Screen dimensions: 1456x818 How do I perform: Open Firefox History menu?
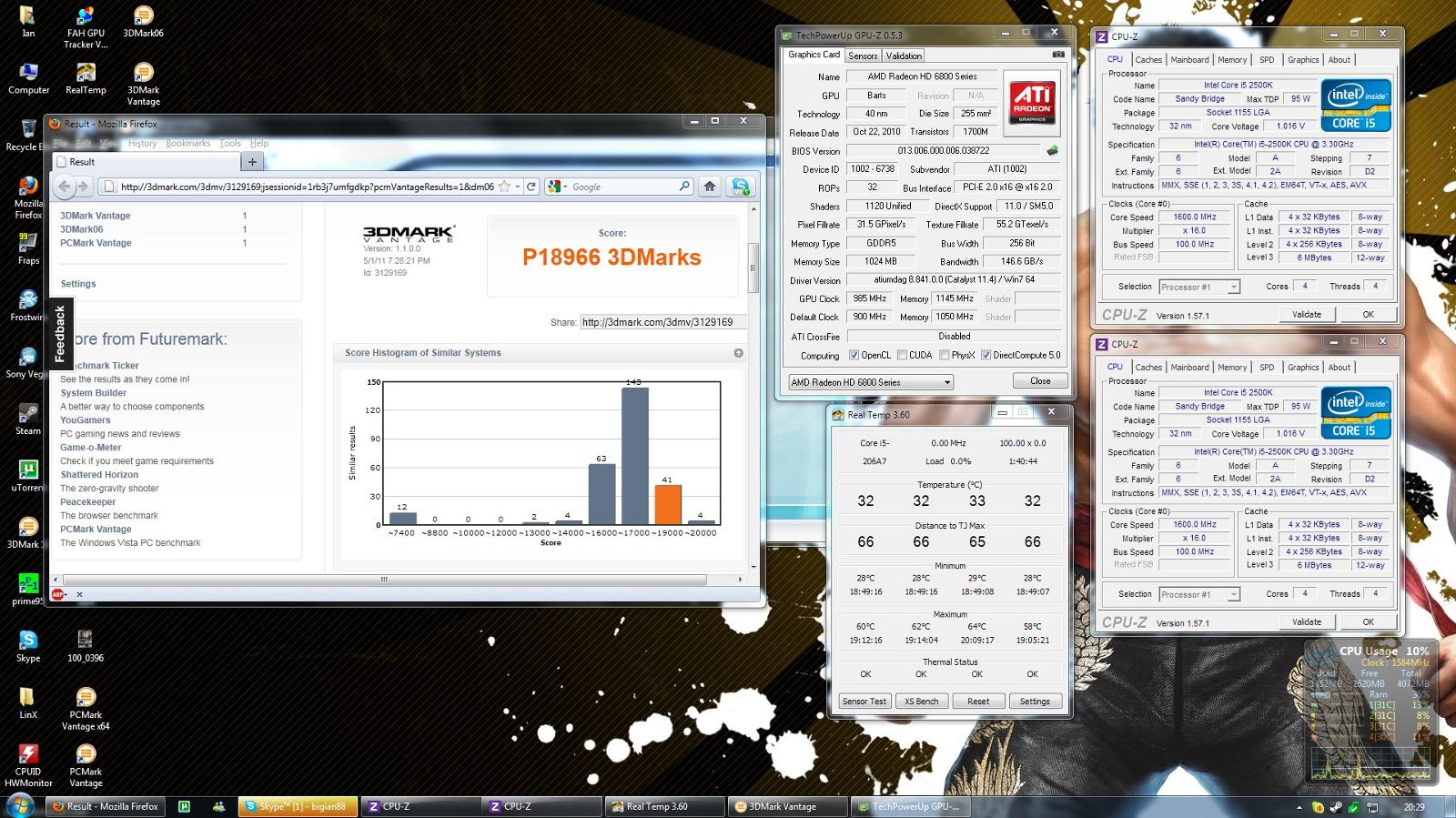coord(142,143)
